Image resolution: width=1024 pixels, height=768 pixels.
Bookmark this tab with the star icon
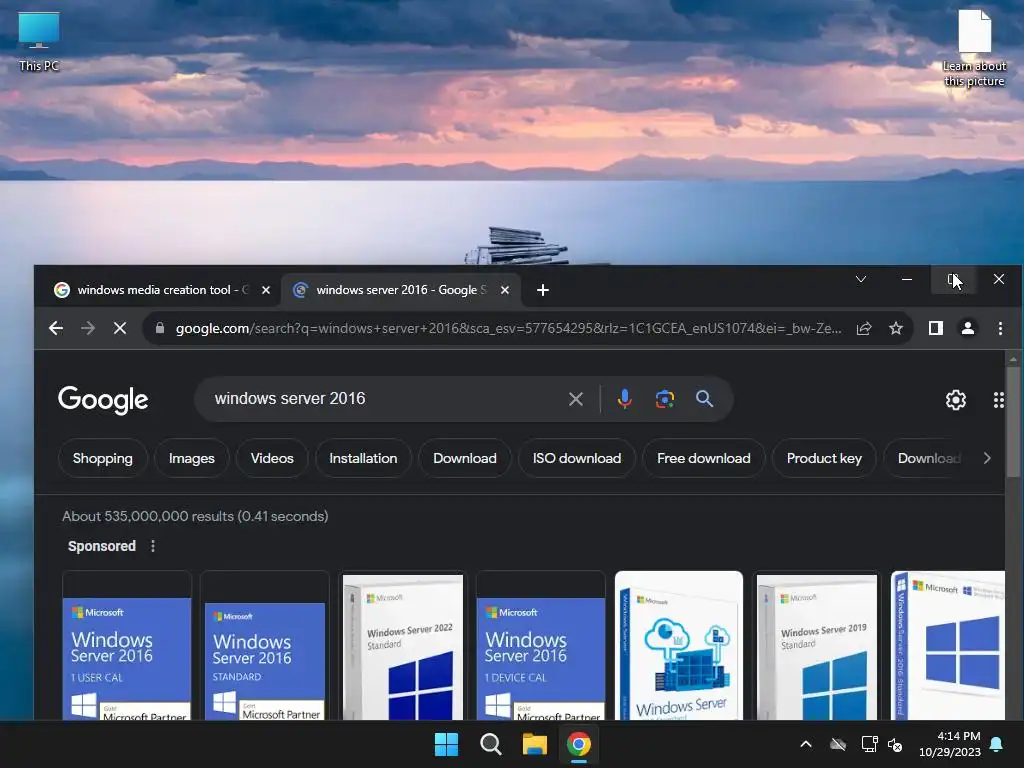[x=896, y=328]
